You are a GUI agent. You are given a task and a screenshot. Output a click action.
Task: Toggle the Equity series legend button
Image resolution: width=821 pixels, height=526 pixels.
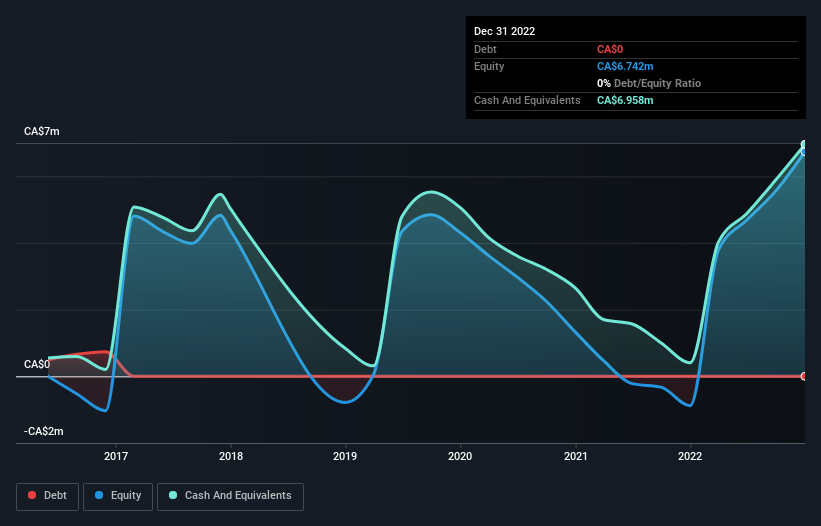pos(118,496)
